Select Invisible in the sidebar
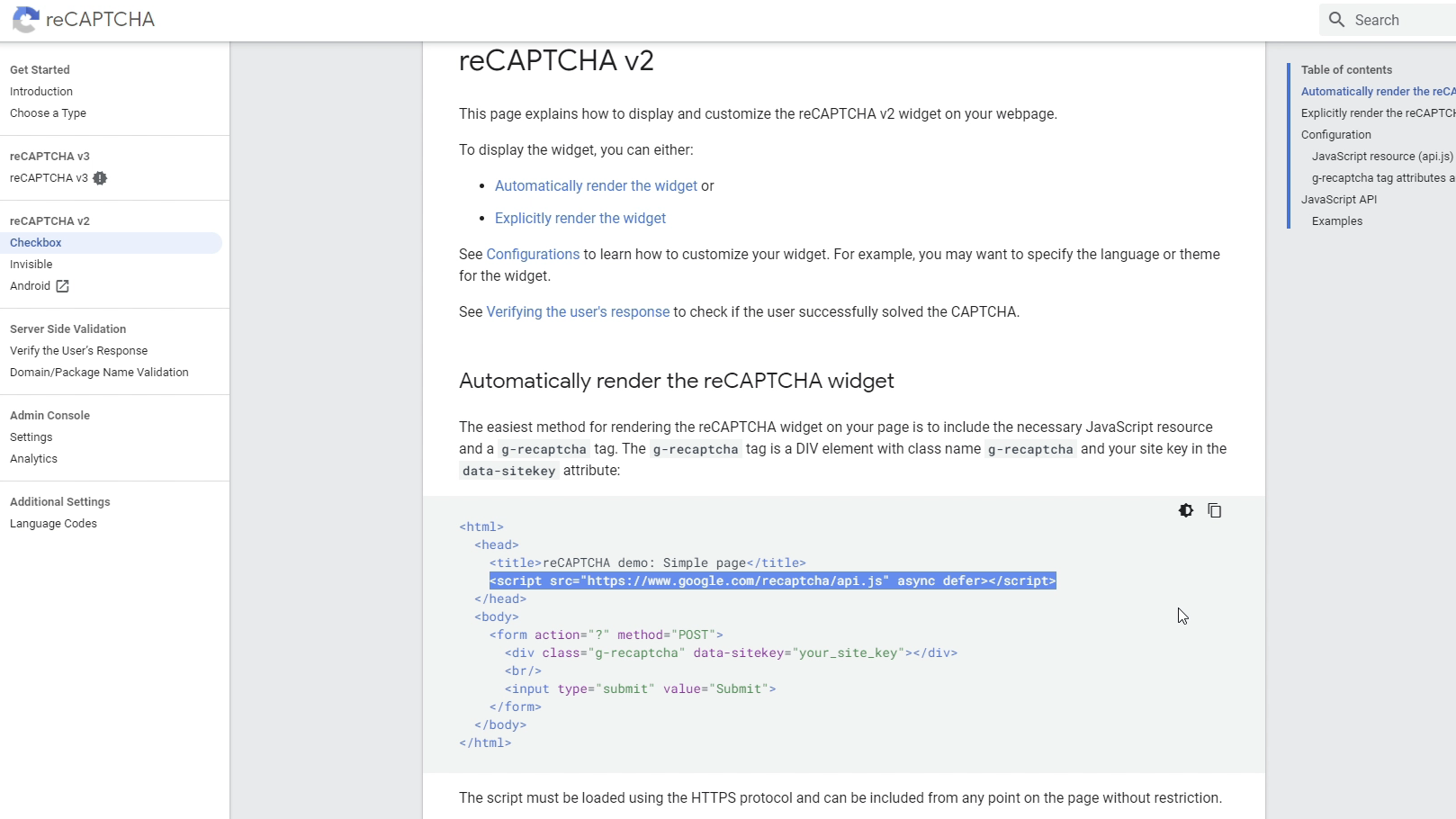1456x819 pixels. tap(31, 265)
